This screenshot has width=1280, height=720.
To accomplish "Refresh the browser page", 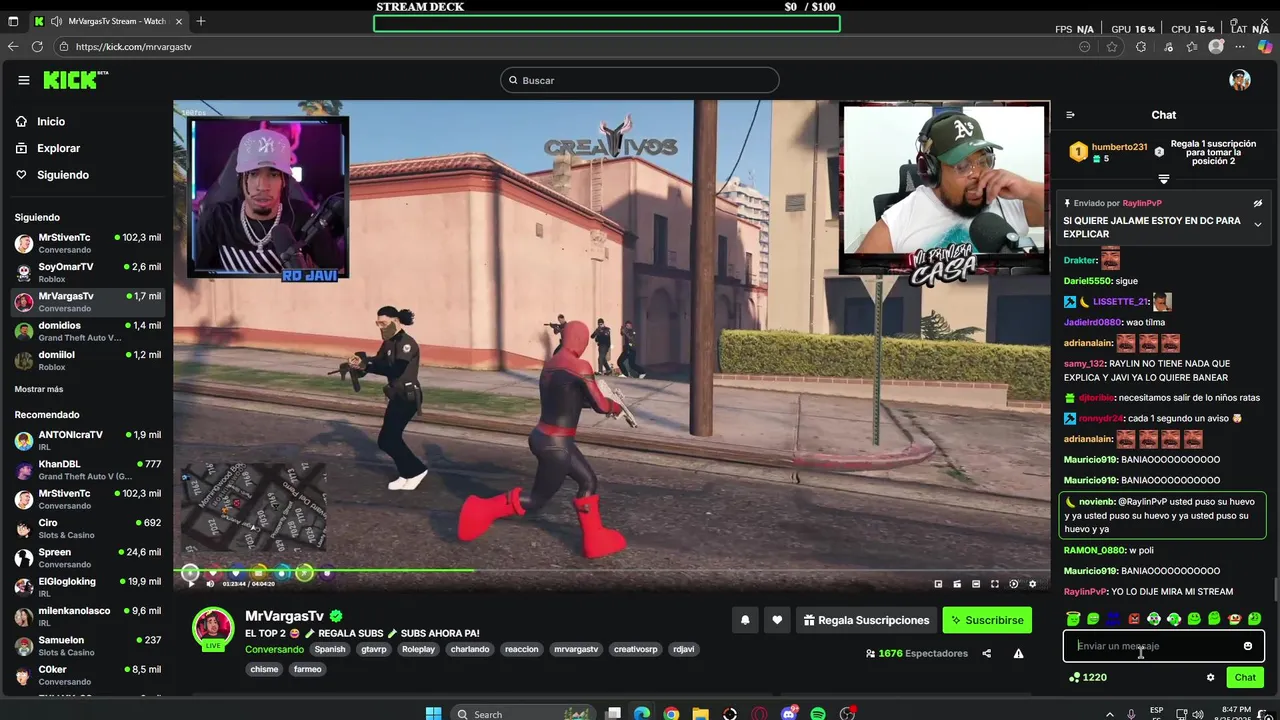I will click(x=37, y=46).
